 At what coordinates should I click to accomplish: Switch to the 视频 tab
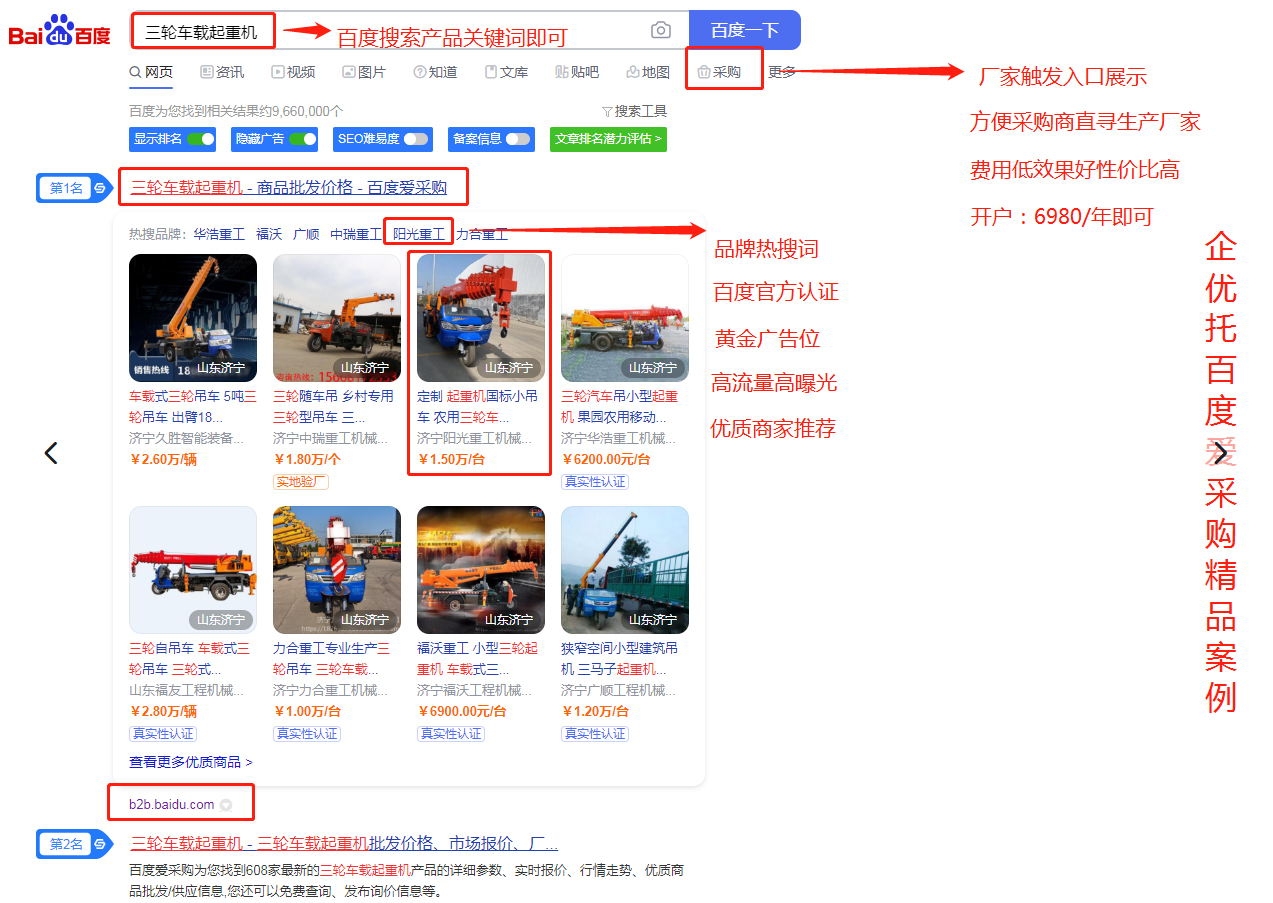[x=293, y=72]
